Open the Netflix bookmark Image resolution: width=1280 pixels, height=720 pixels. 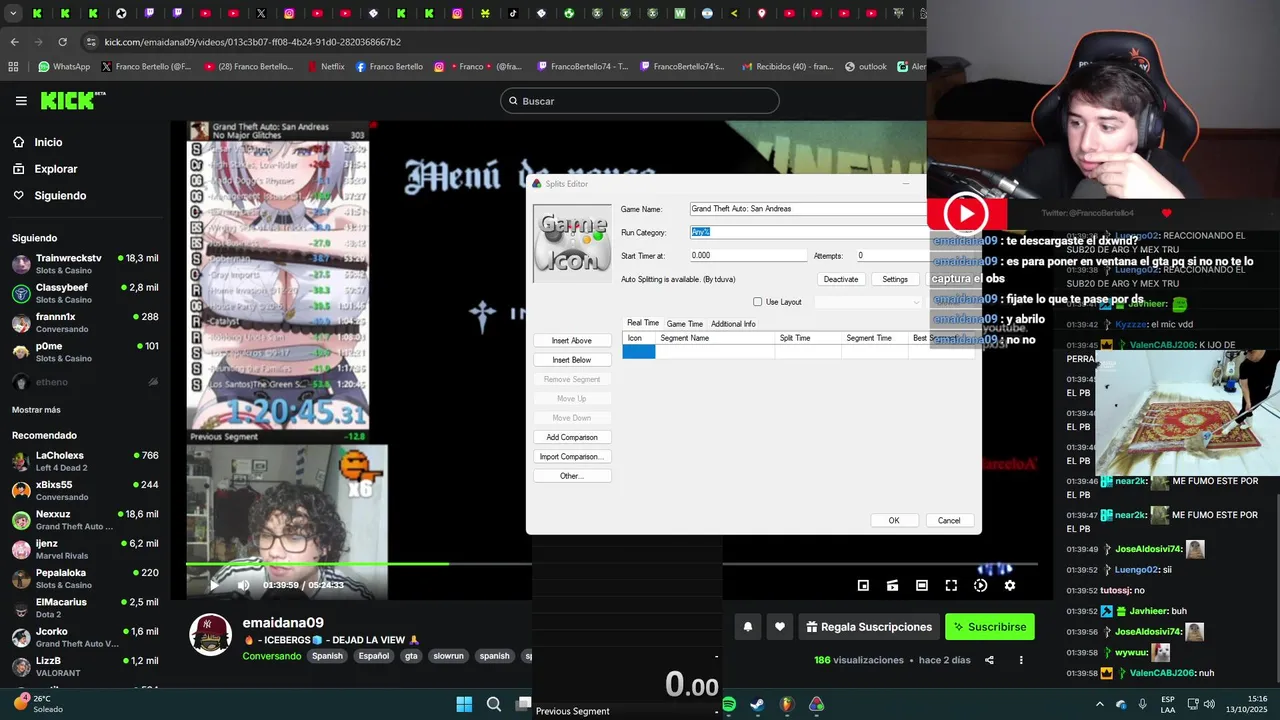click(324, 67)
